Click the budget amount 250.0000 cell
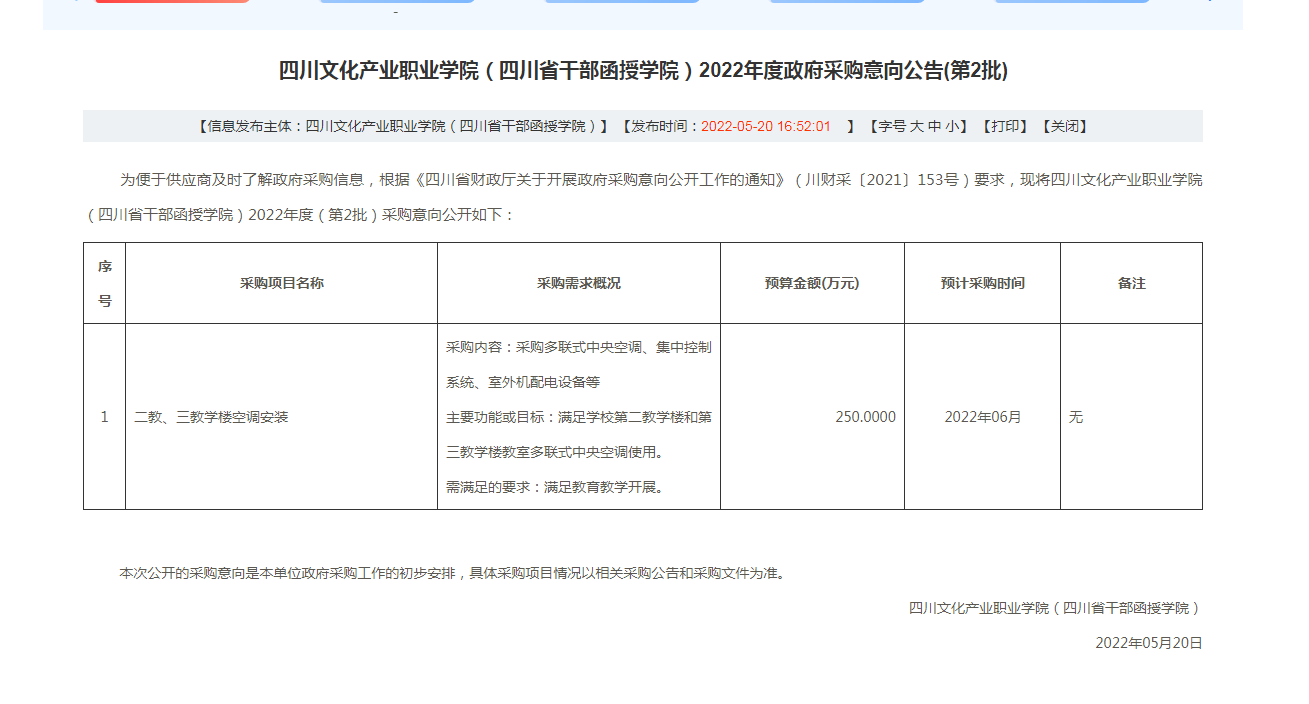This screenshot has height=704, width=1309. [x=865, y=417]
